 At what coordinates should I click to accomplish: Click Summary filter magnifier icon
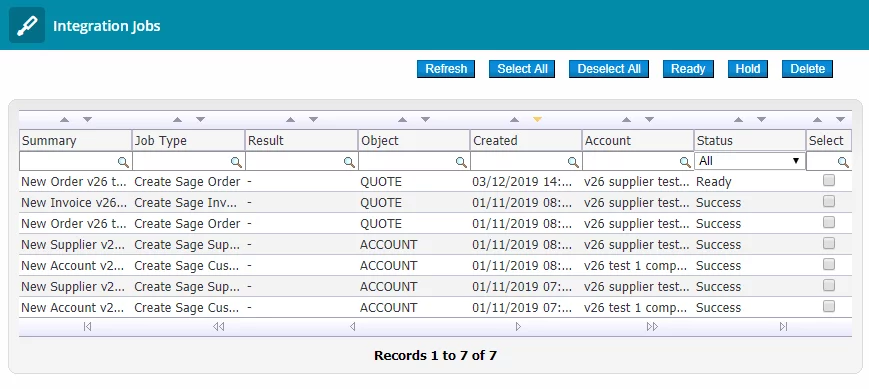124,162
